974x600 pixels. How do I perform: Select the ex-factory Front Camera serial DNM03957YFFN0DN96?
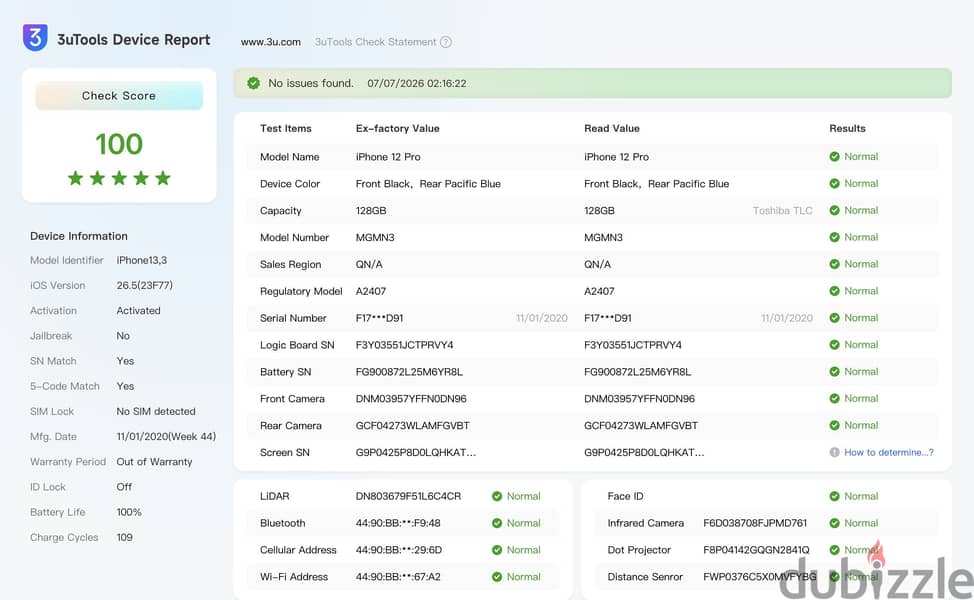click(411, 399)
